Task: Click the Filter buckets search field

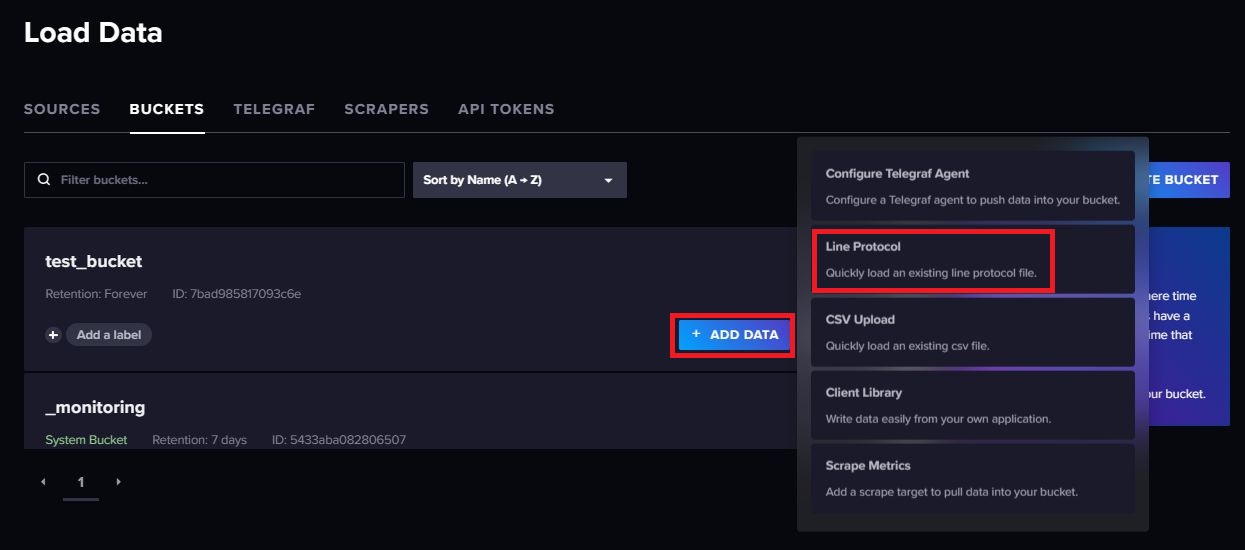Action: coord(225,180)
